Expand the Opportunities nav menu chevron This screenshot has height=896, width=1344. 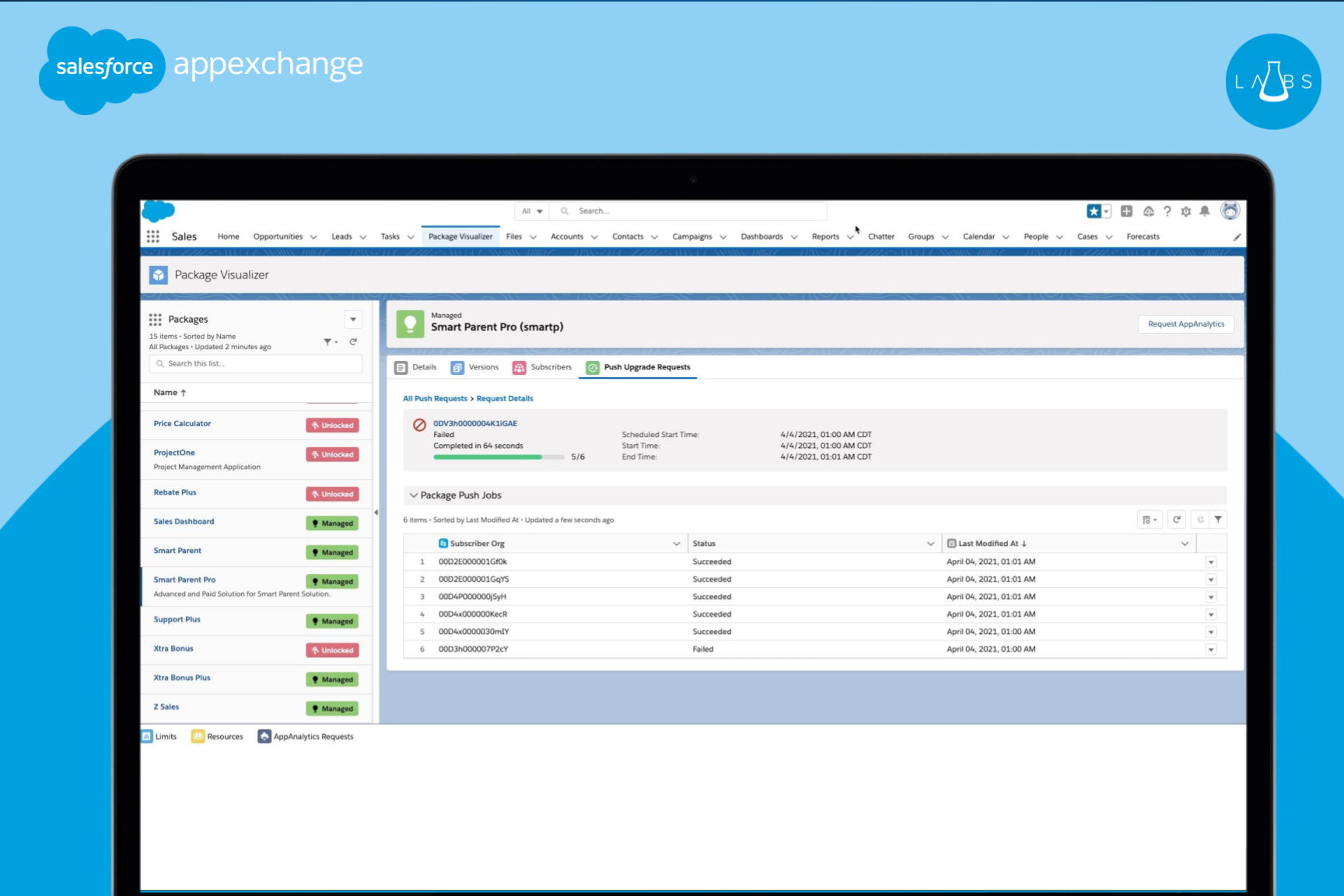[313, 237]
